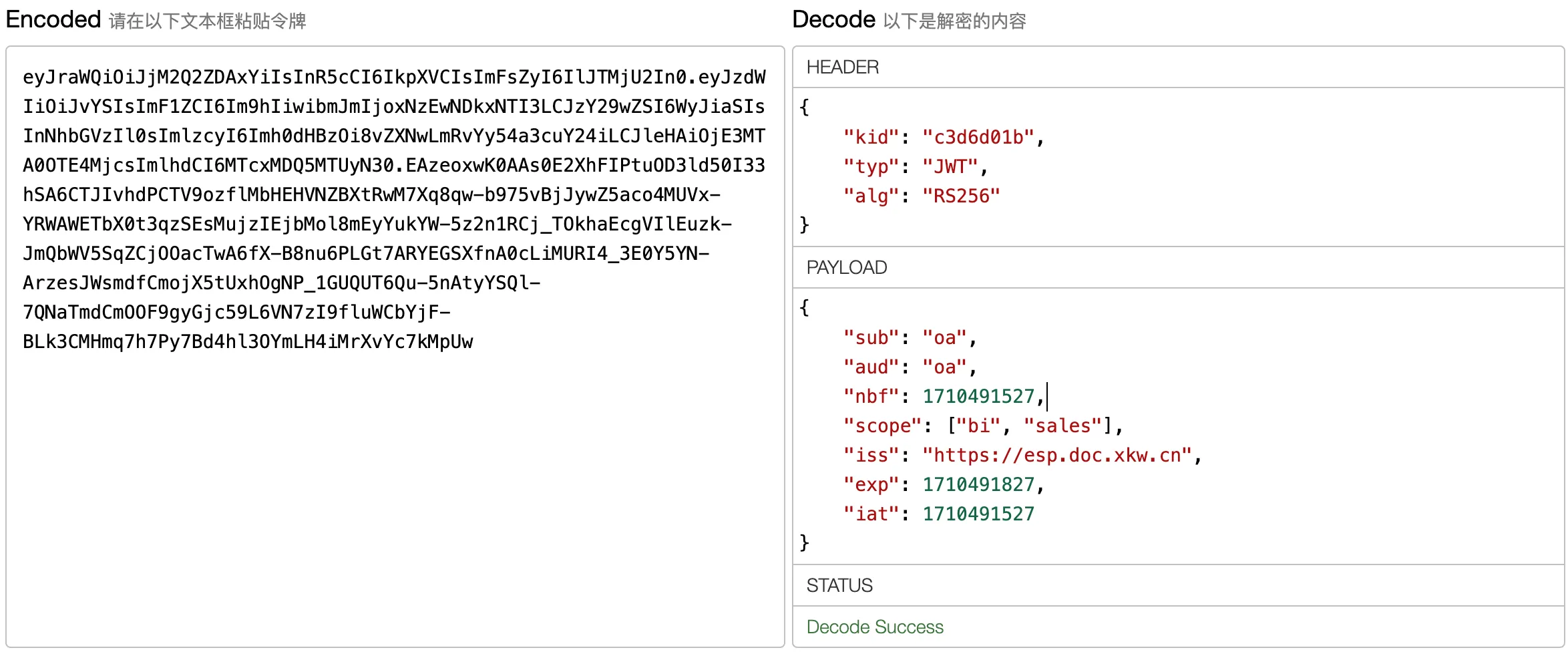
Task: Click the alg value RS256
Action: pos(961,196)
